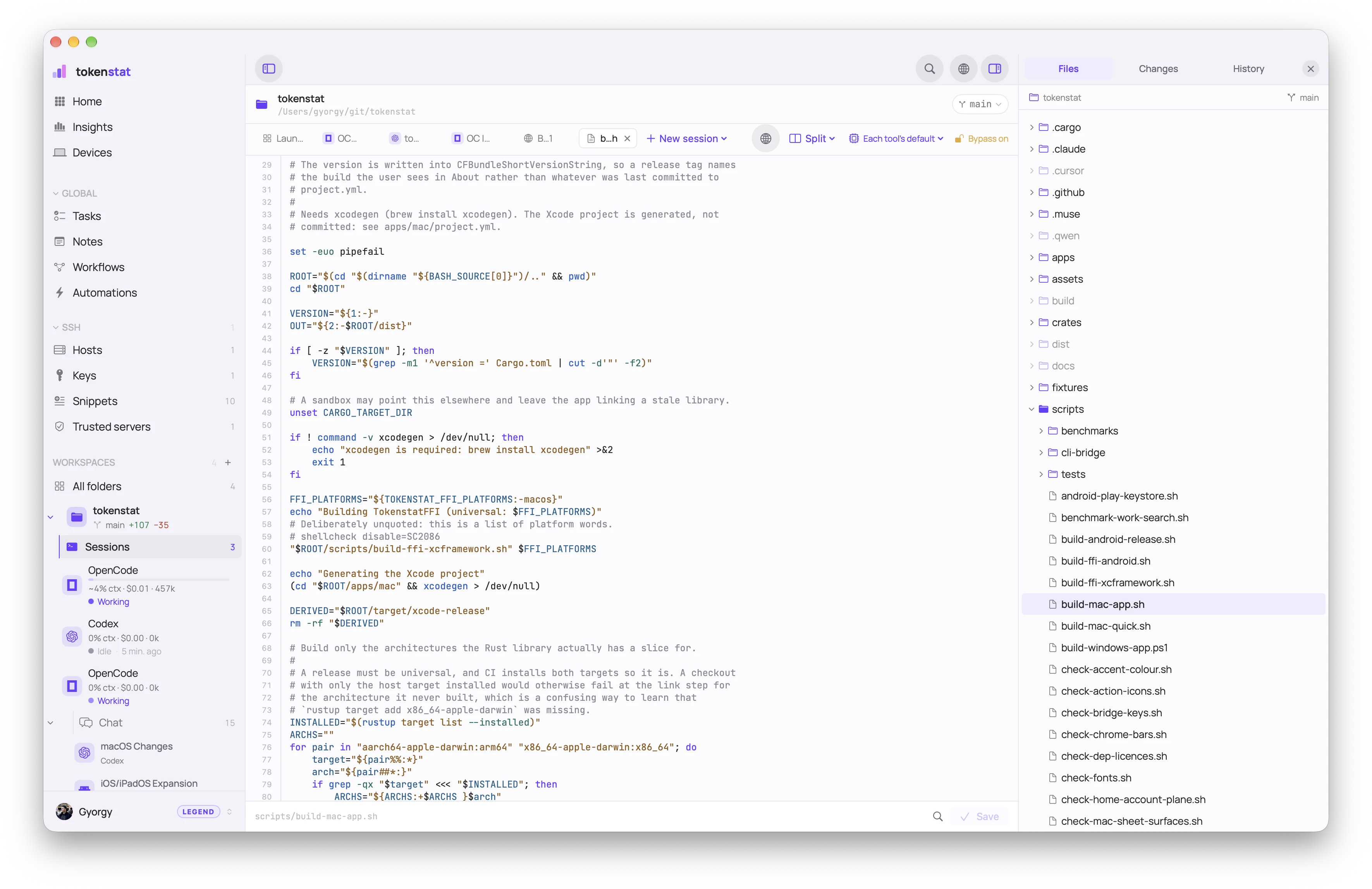Collapse the scripts folder in file tree
Image resolution: width=1372 pixels, height=889 pixels.
[x=1031, y=410]
